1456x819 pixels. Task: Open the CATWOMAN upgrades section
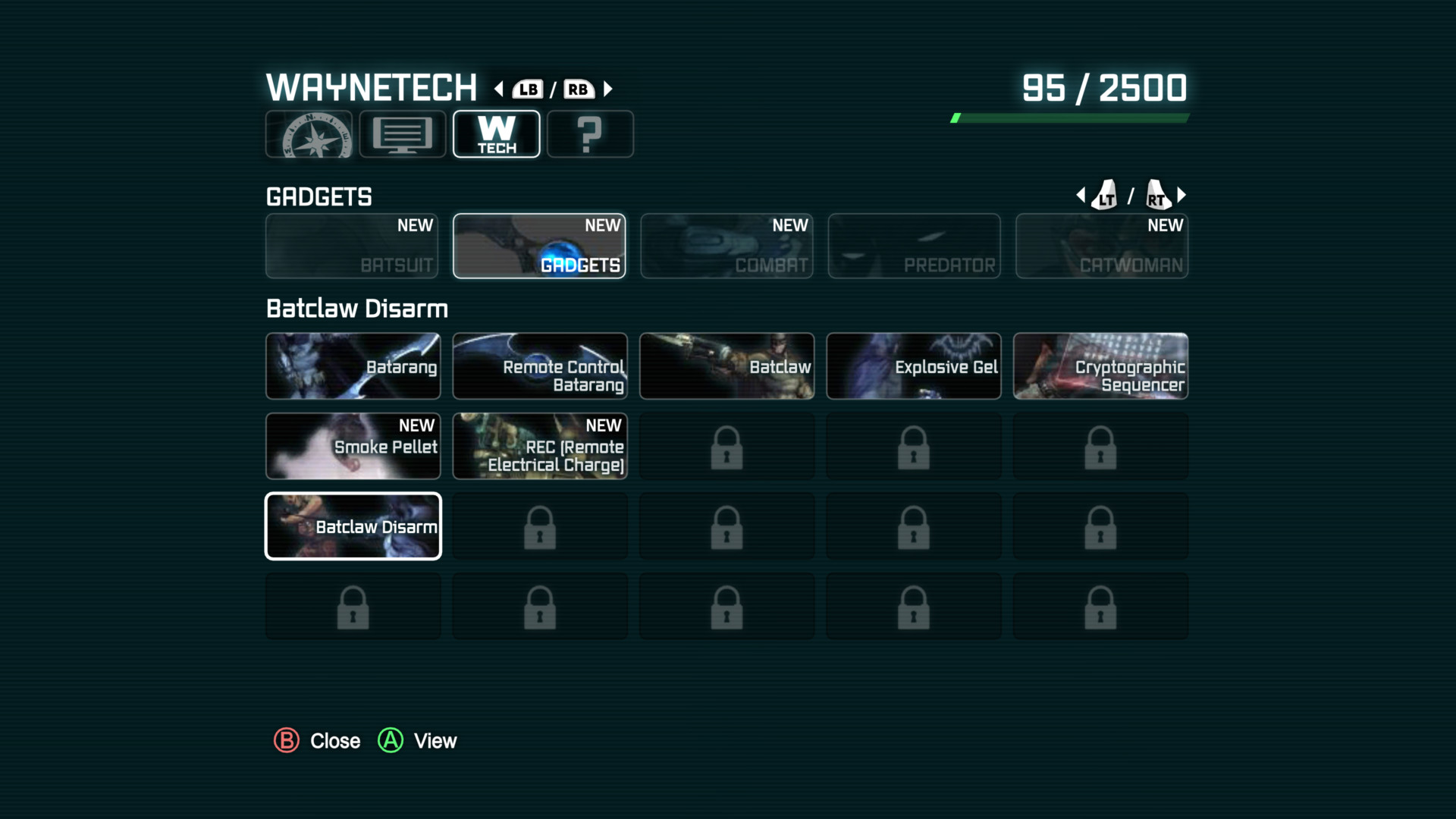pyautogui.click(x=1100, y=245)
